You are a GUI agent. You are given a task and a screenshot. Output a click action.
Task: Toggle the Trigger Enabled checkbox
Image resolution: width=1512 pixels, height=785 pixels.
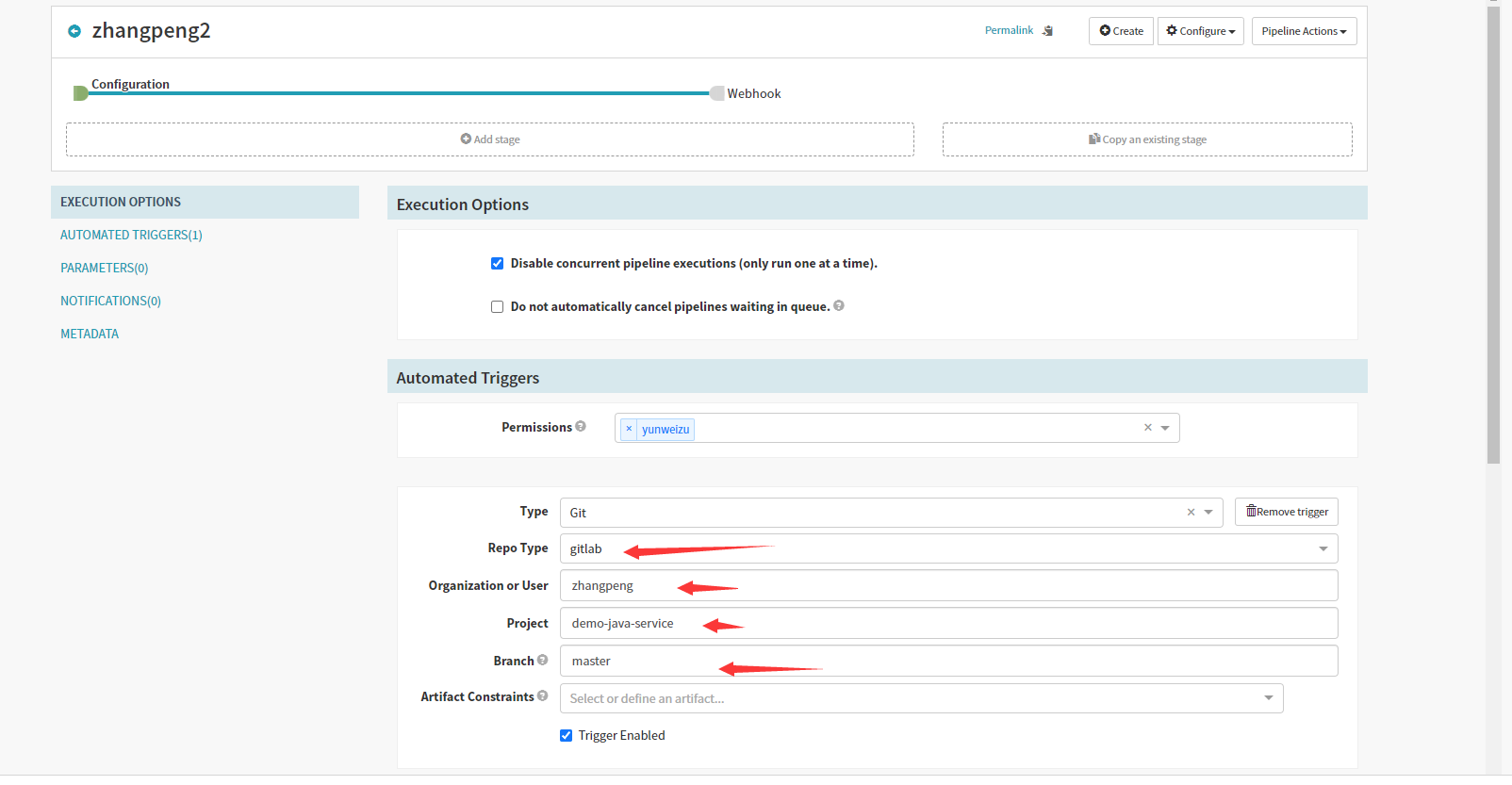(x=566, y=735)
